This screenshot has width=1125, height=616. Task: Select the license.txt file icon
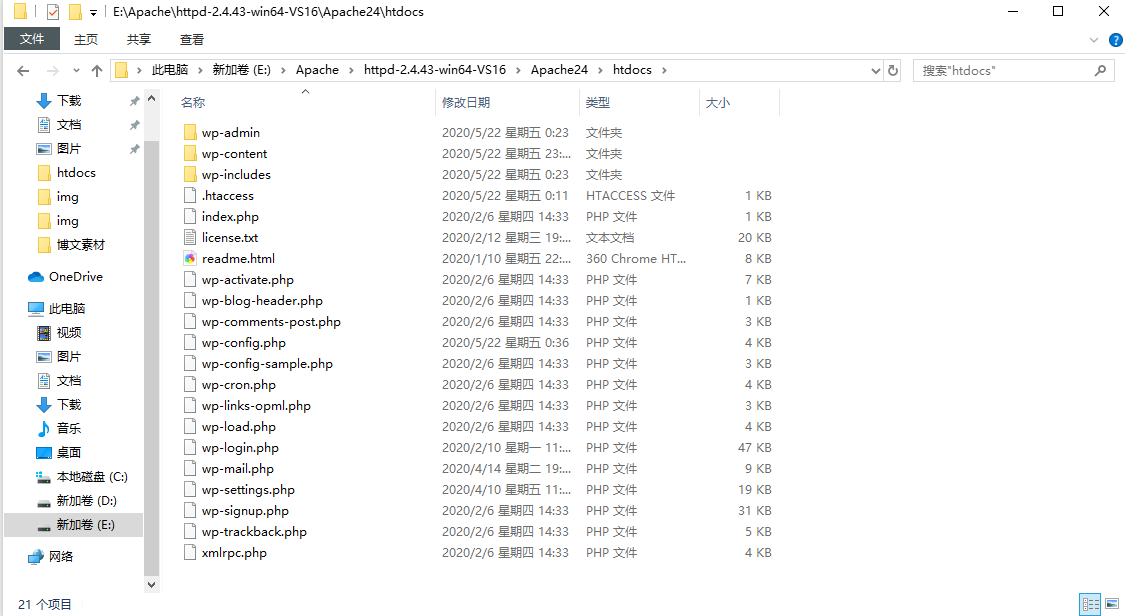click(190, 237)
